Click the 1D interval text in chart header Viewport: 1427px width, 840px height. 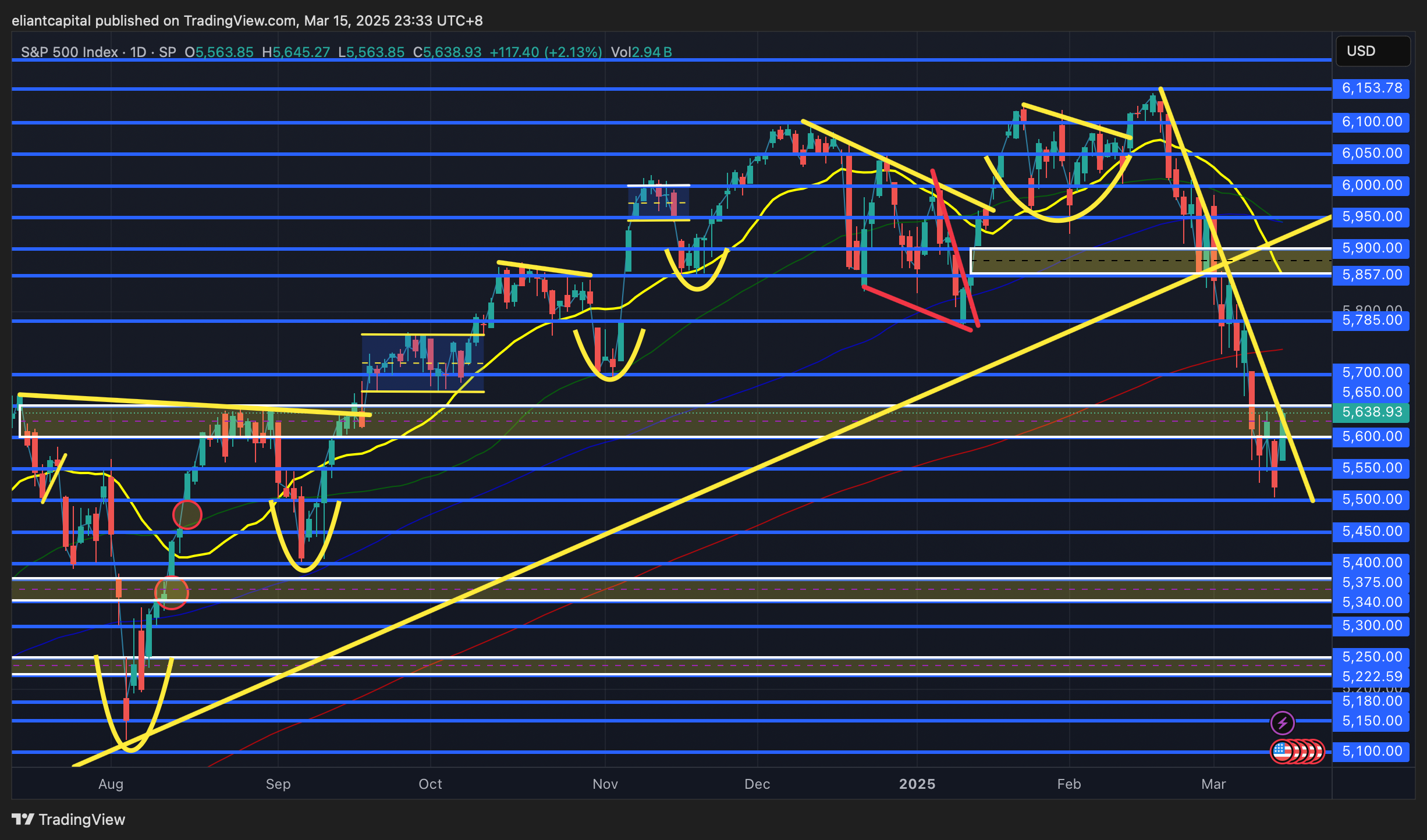tap(138, 52)
